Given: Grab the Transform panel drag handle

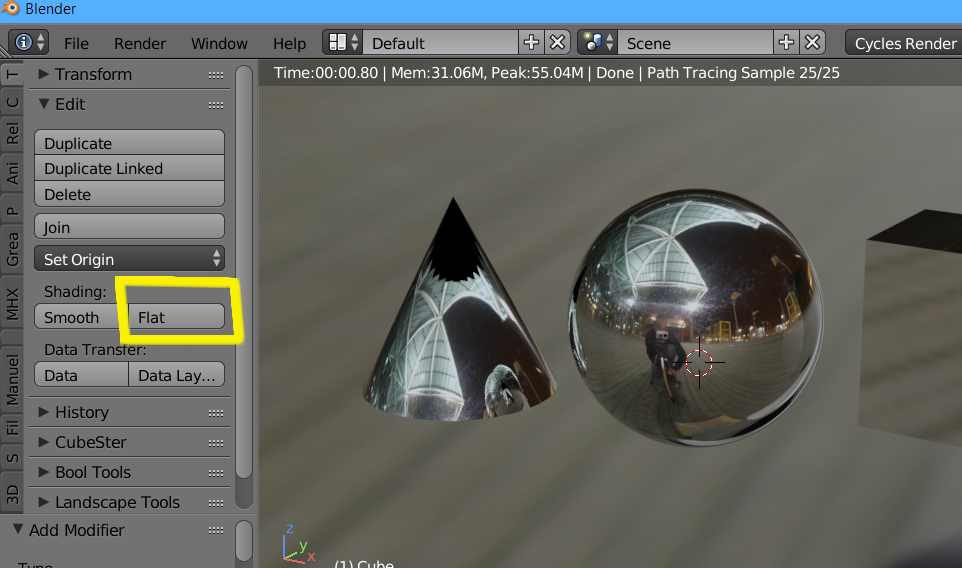Looking at the screenshot, I should [x=215, y=75].
